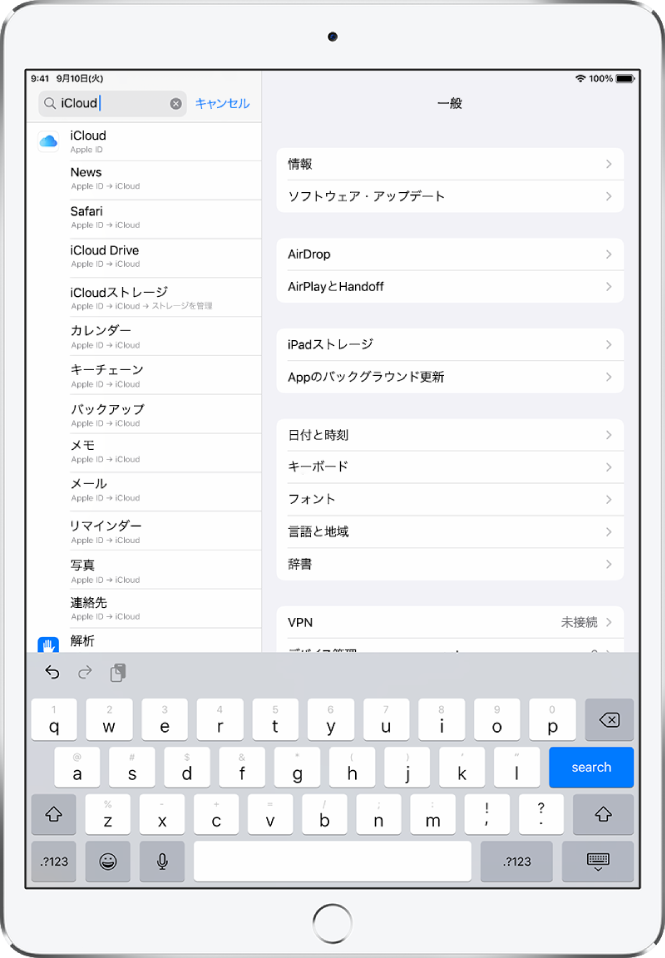Tap the iCloud cloud icon
Image resolution: width=665 pixels, height=958 pixels.
pos(48,142)
